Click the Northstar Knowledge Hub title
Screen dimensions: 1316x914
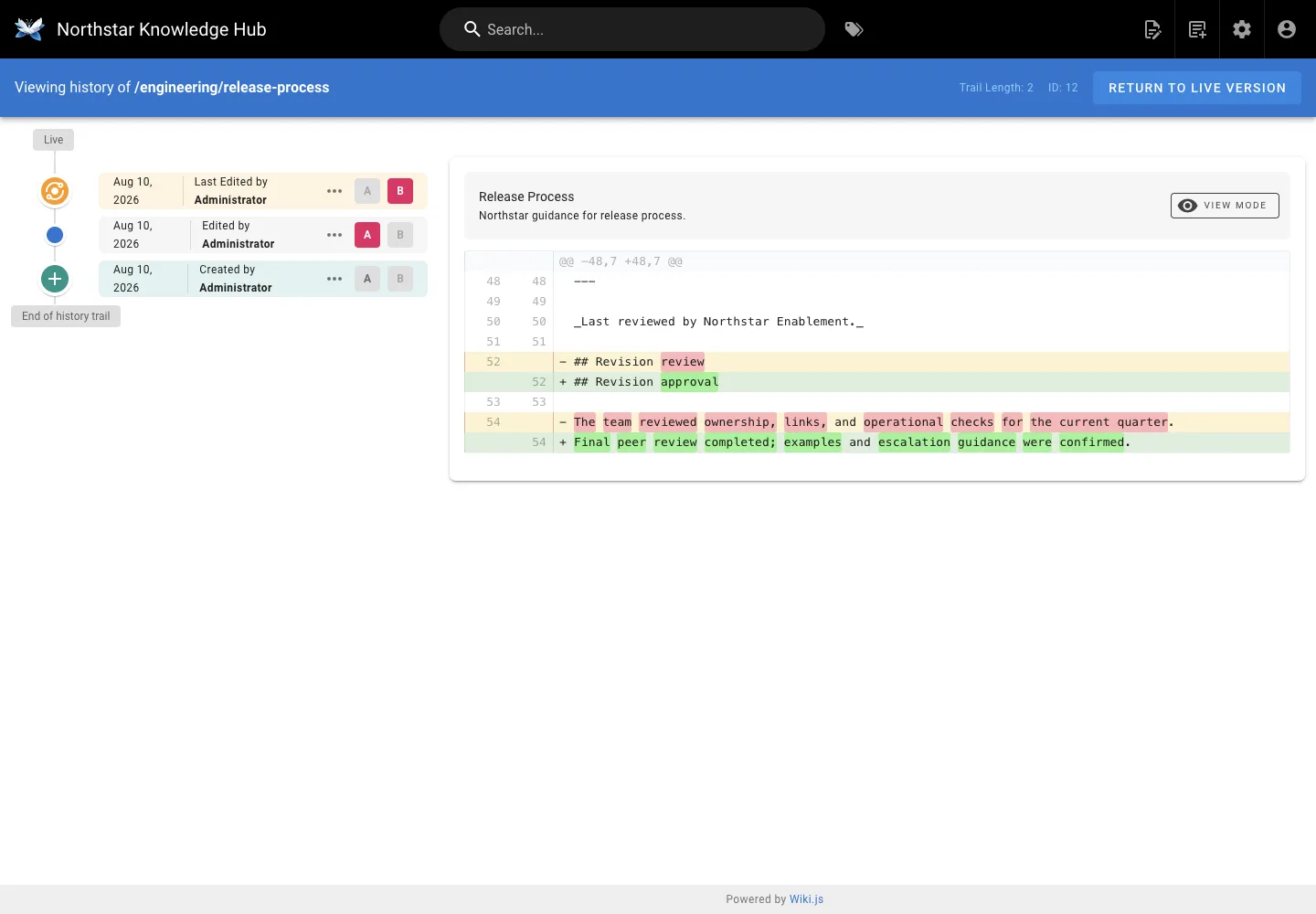[x=162, y=29]
